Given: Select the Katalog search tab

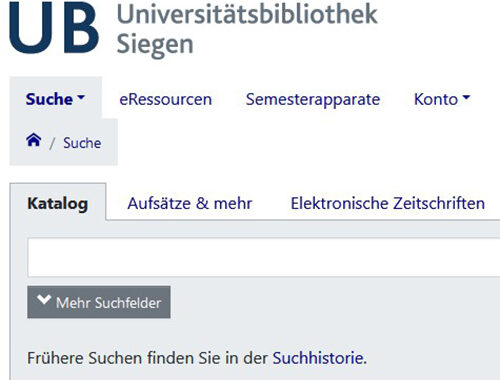Looking at the screenshot, I should pyautogui.click(x=58, y=203).
